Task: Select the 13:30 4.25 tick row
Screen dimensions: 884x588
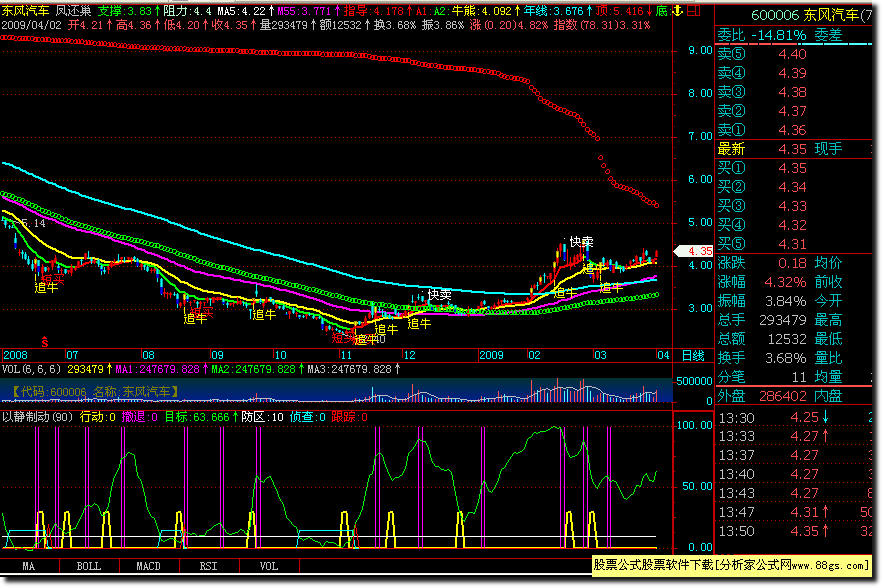Action: 794,418
